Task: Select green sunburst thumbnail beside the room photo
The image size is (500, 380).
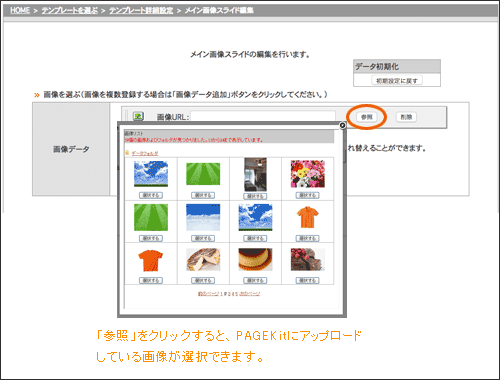Action: pos(203,174)
